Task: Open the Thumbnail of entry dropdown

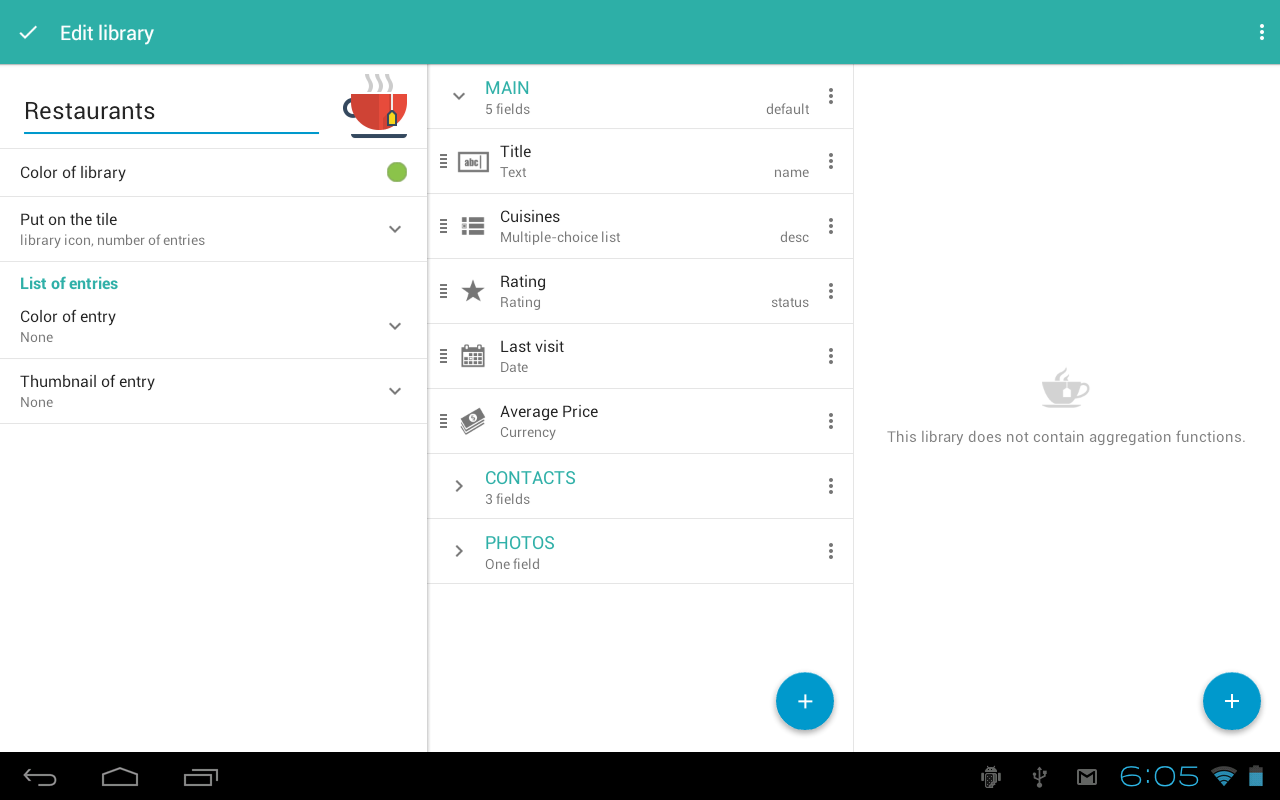Action: pos(394,391)
